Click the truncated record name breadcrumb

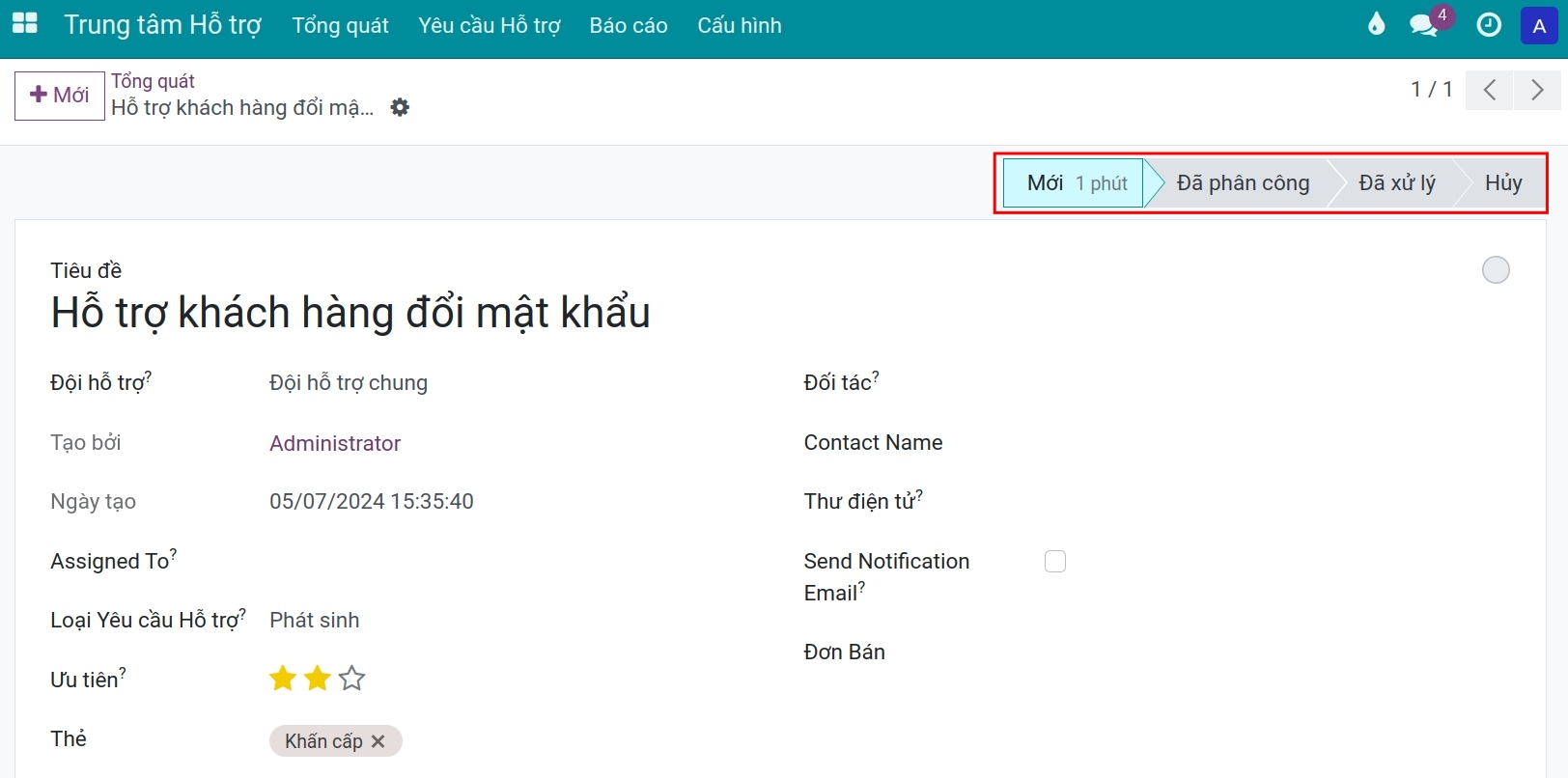click(x=242, y=108)
